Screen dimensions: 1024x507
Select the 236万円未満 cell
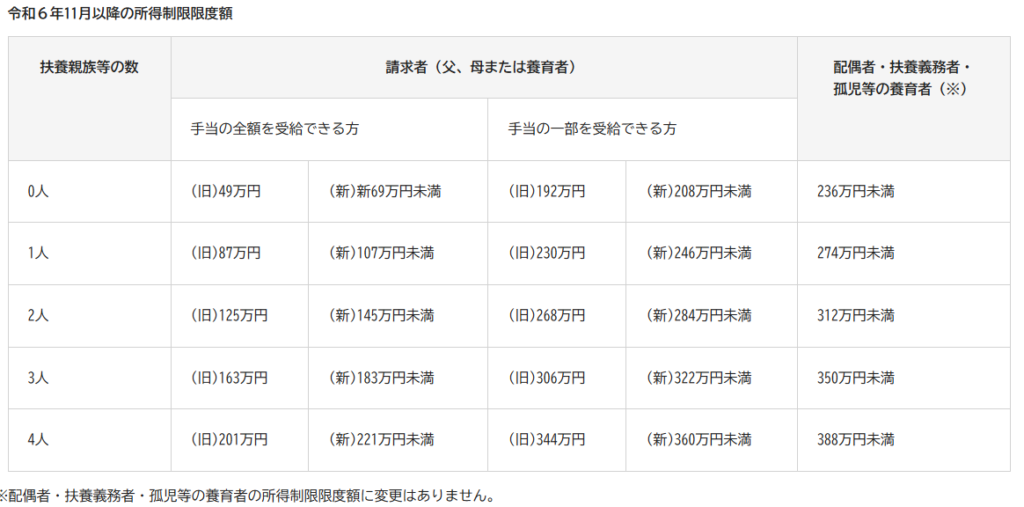click(855, 191)
